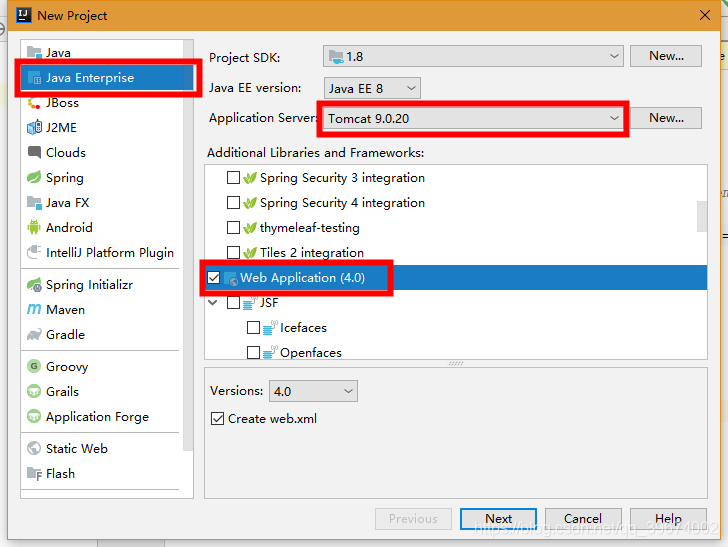Click the Spring Security 4 leaf icon
The height and width of the screenshot is (547, 728).
(x=250, y=203)
